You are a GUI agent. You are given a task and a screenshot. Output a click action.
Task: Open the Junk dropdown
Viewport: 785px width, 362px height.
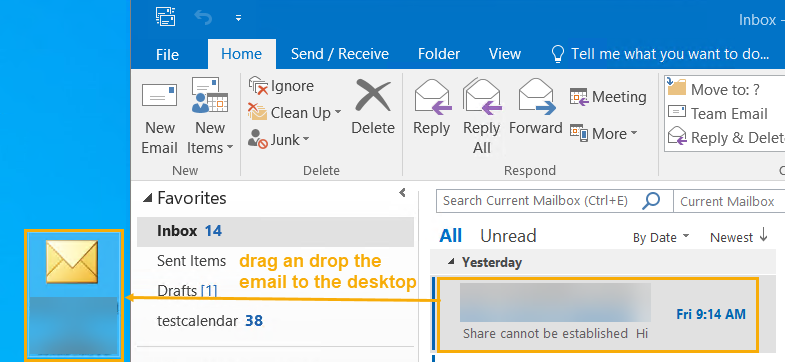coord(279,140)
